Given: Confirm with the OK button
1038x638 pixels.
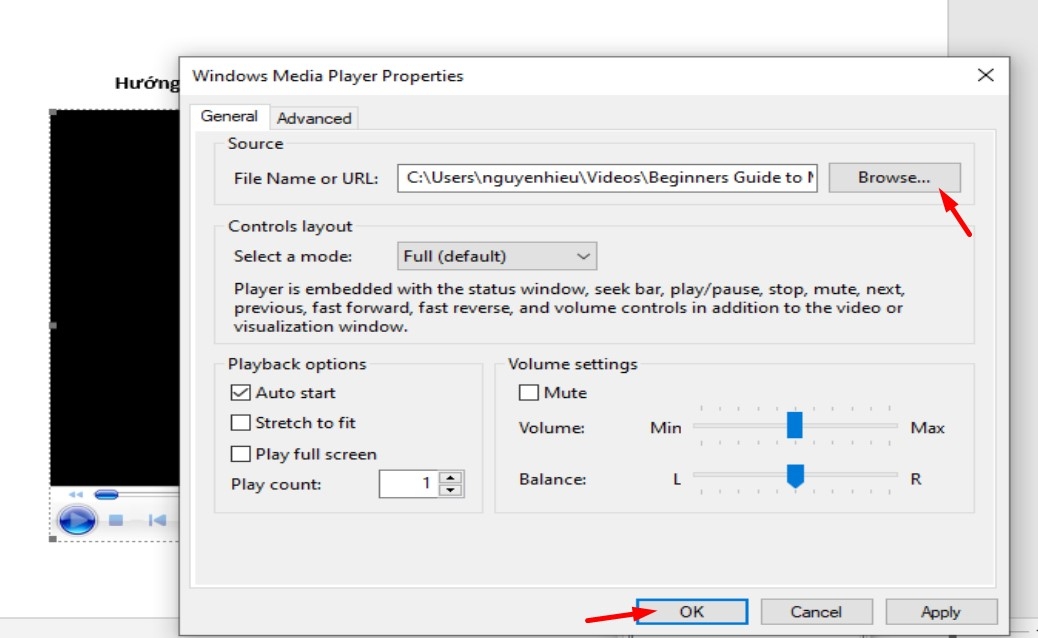Looking at the screenshot, I should (692, 612).
